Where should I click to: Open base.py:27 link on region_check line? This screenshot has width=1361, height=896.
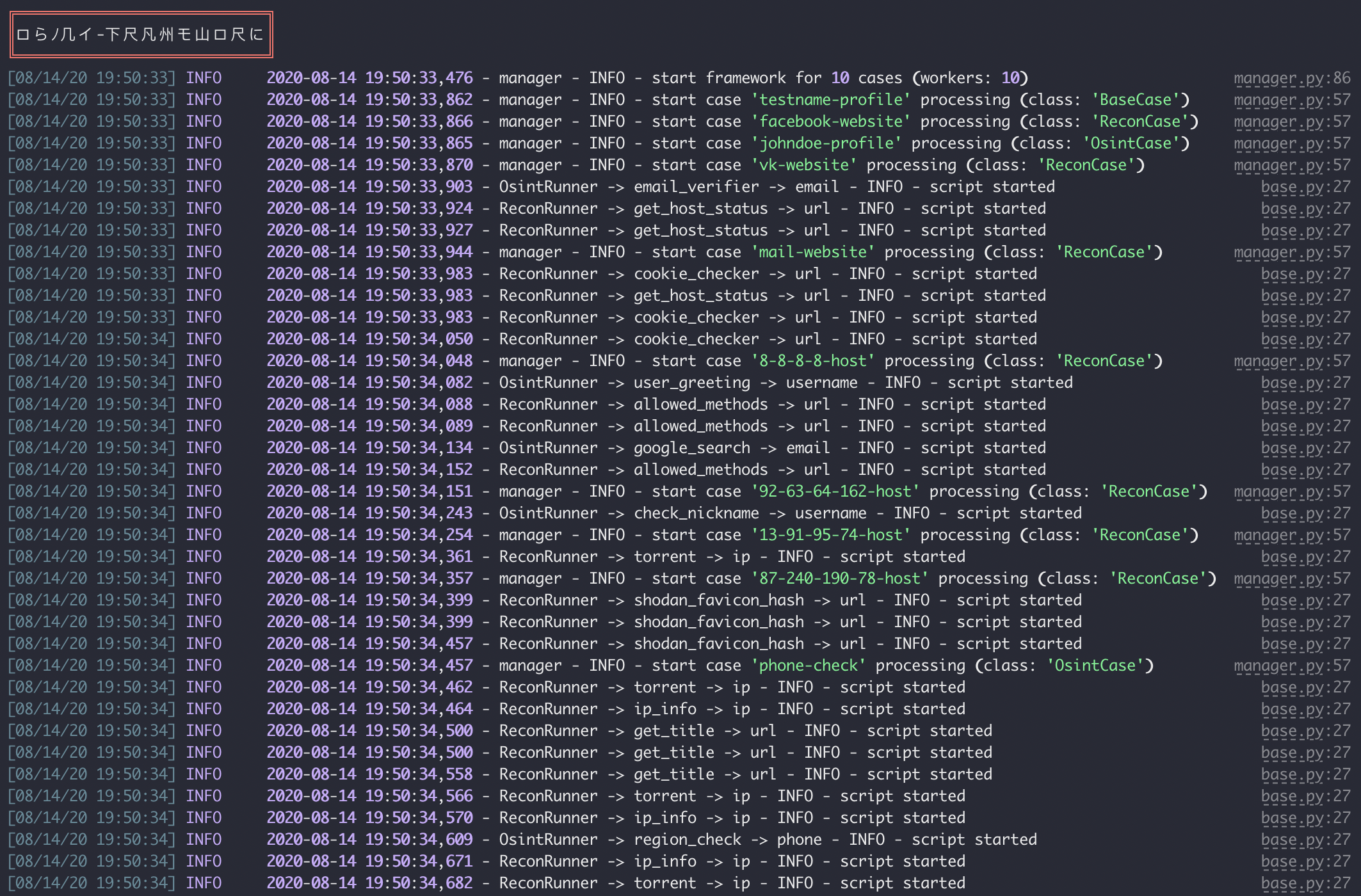pos(1305,840)
